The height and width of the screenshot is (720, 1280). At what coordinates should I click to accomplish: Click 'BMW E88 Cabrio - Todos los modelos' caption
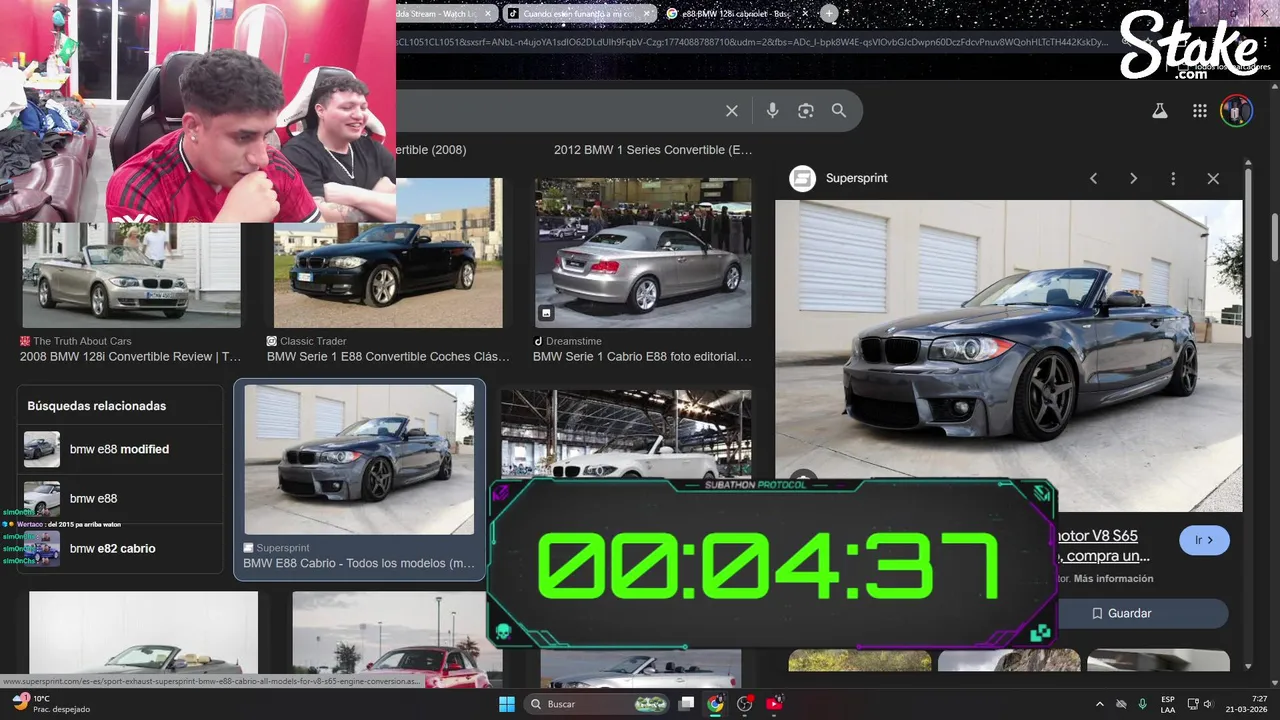[x=359, y=563]
